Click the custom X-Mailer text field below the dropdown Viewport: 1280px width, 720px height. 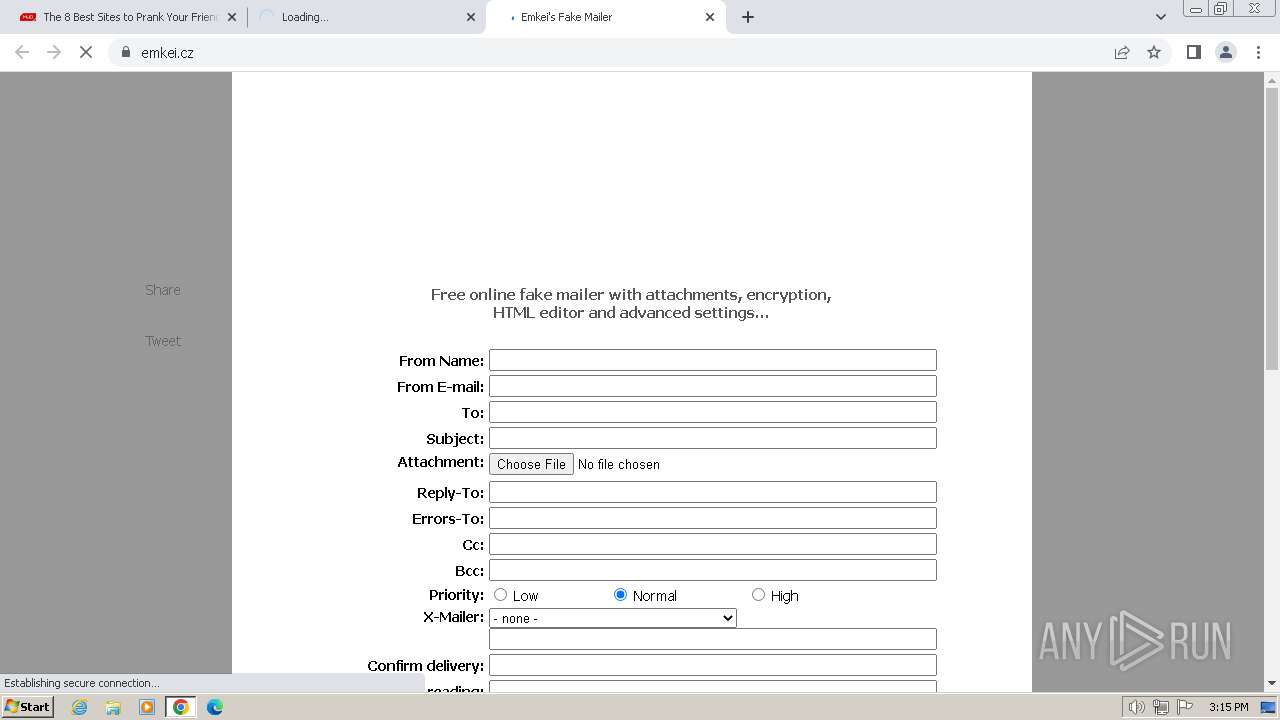pyautogui.click(x=713, y=639)
